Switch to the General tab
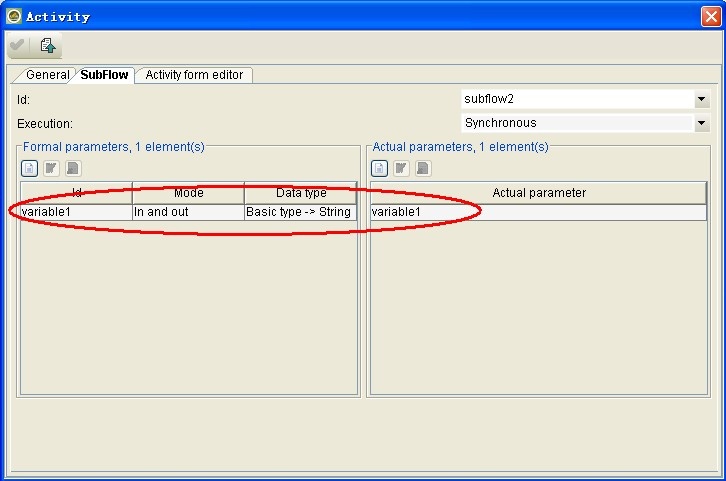This screenshot has height=481, width=726. tap(46, 75)
